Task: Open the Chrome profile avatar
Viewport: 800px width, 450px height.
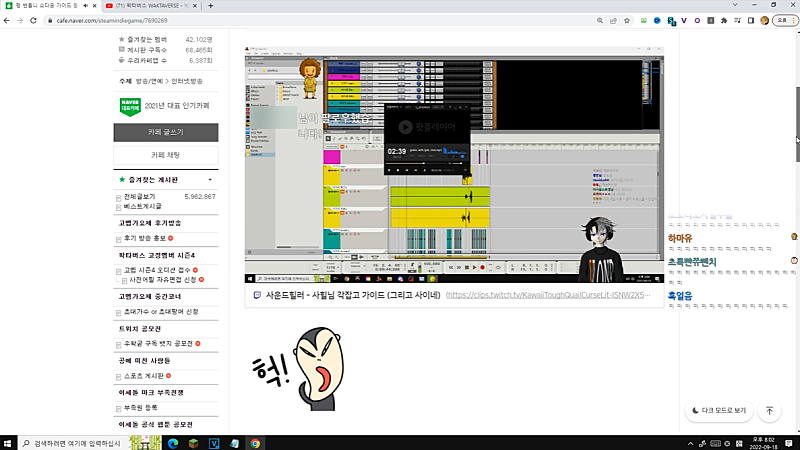Action: coord(764,20)
